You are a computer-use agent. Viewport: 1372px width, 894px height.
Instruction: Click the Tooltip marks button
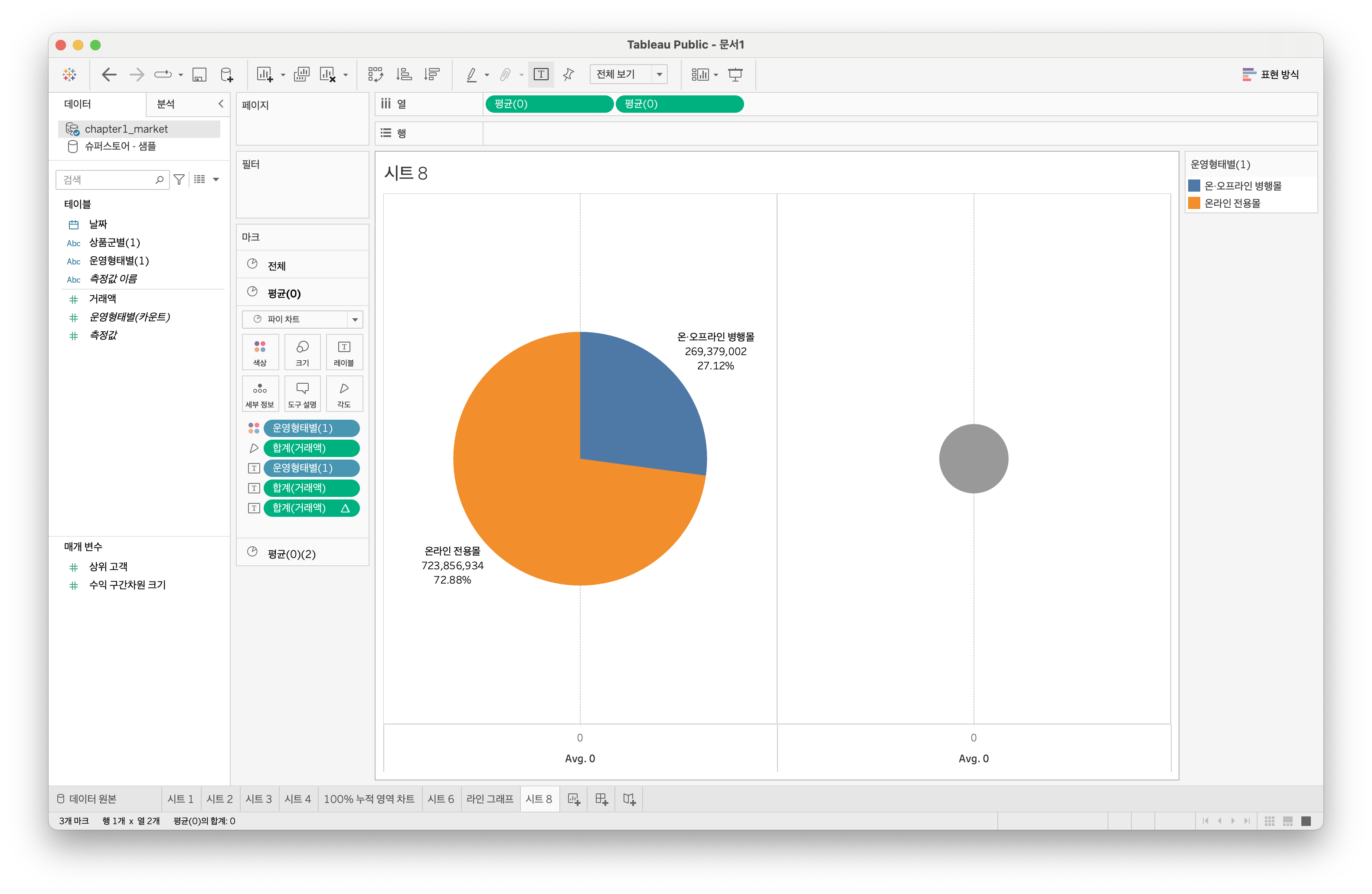tap(302, 394)
